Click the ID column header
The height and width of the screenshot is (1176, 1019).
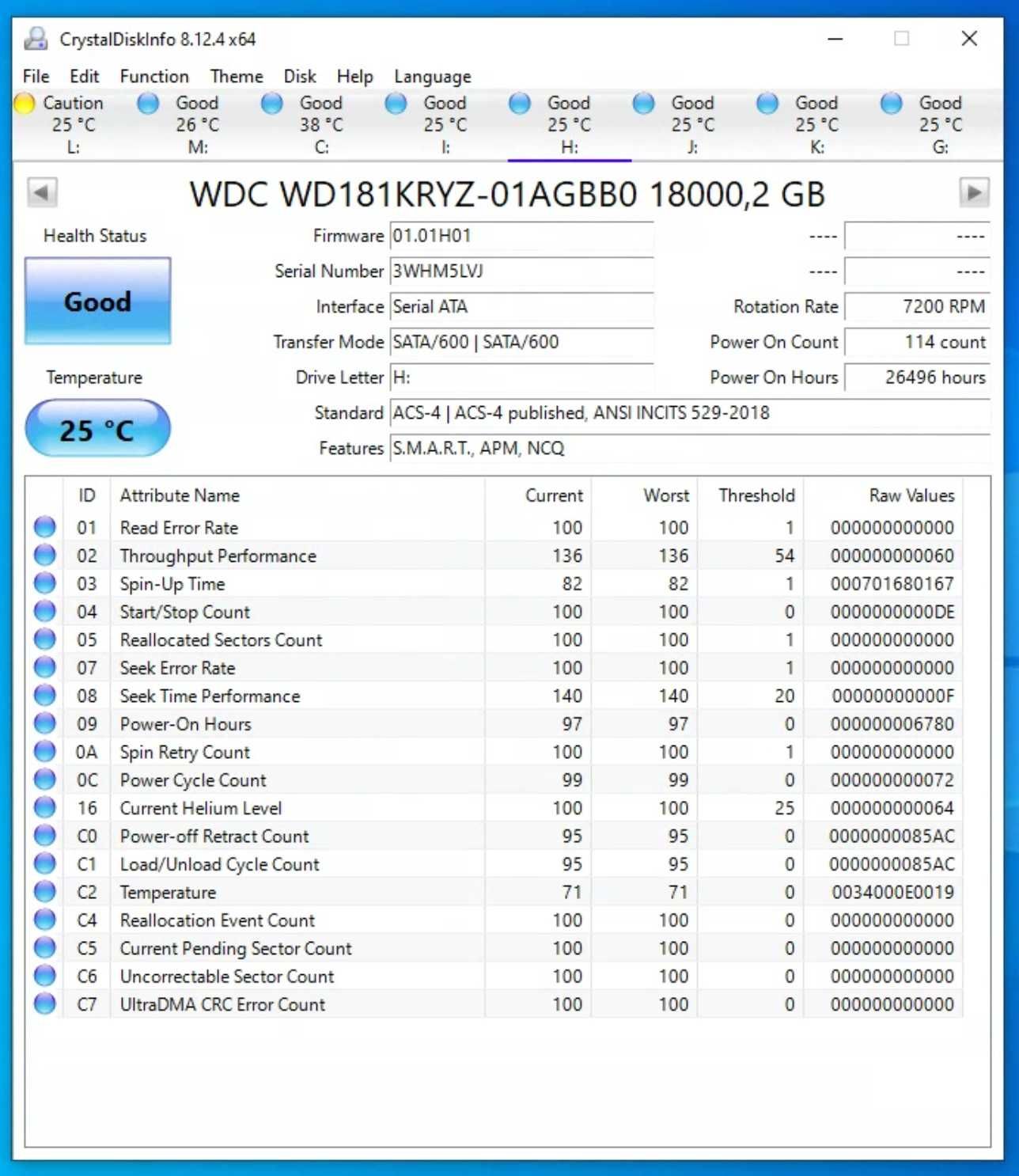[87, 495]
